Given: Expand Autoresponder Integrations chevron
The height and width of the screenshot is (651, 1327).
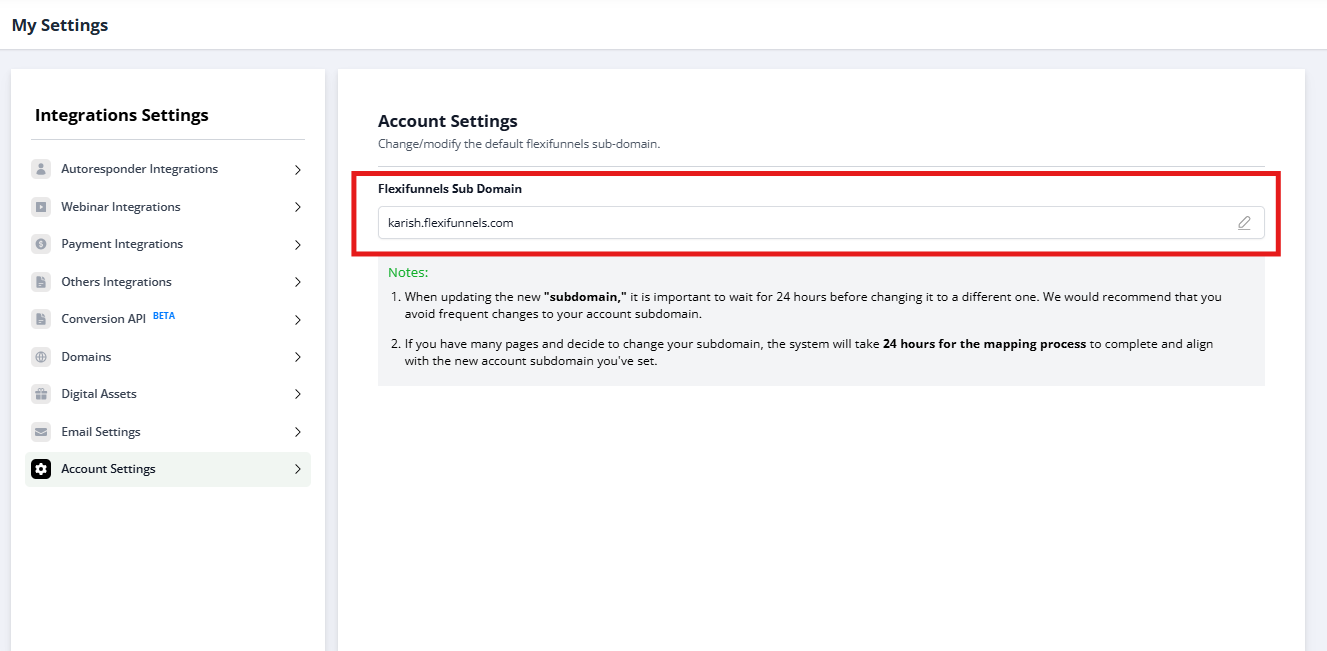Looking at the screenshot, I should (298, 170).
